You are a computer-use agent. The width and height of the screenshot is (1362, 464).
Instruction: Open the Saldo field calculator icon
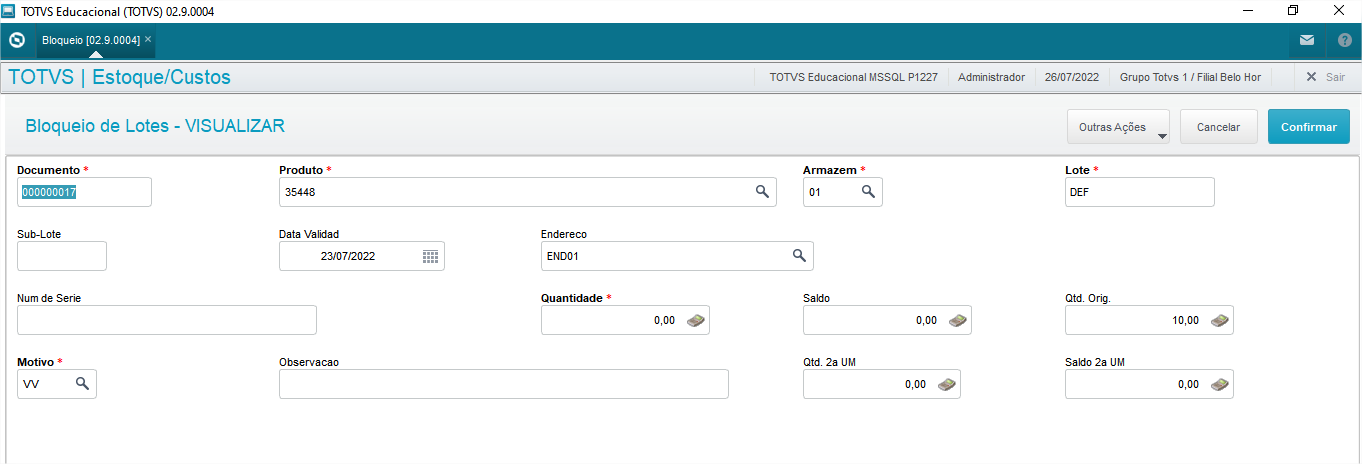[957, 320]
